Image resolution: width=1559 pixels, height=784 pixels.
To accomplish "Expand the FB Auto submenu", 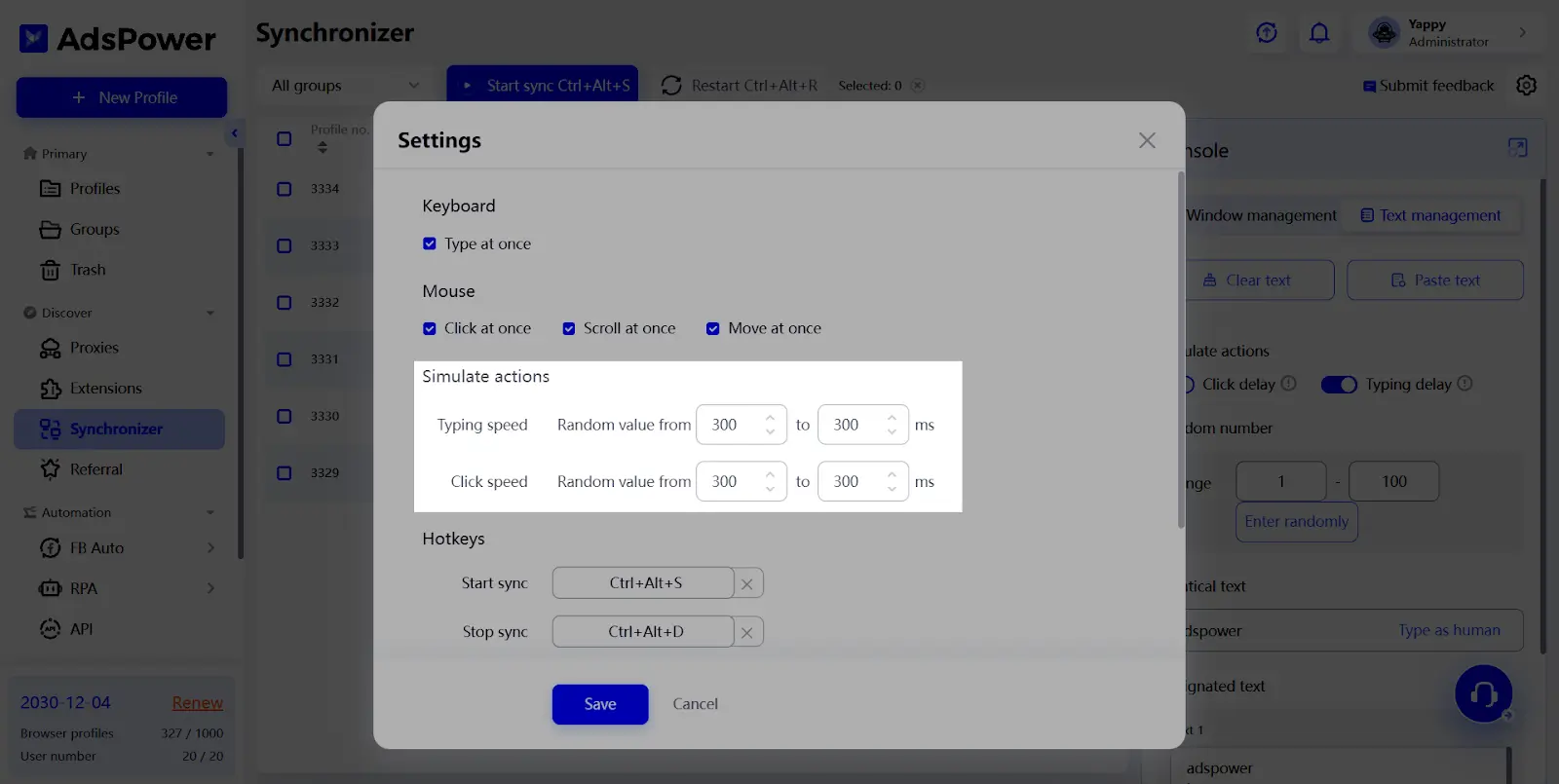I will point(210,548).
